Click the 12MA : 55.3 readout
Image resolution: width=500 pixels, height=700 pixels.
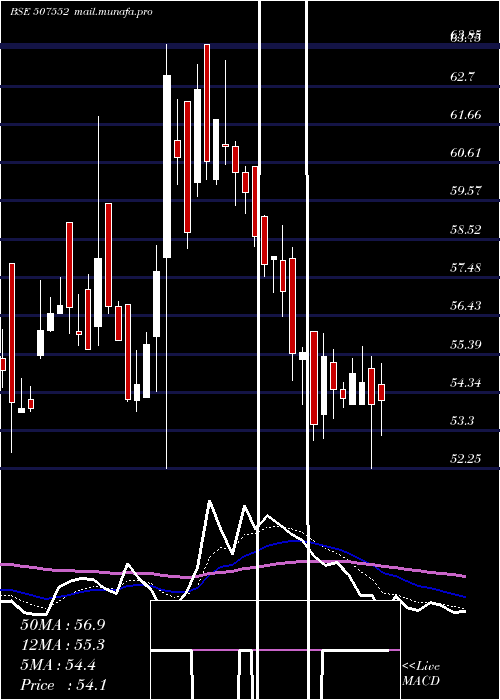click(62, 645)
